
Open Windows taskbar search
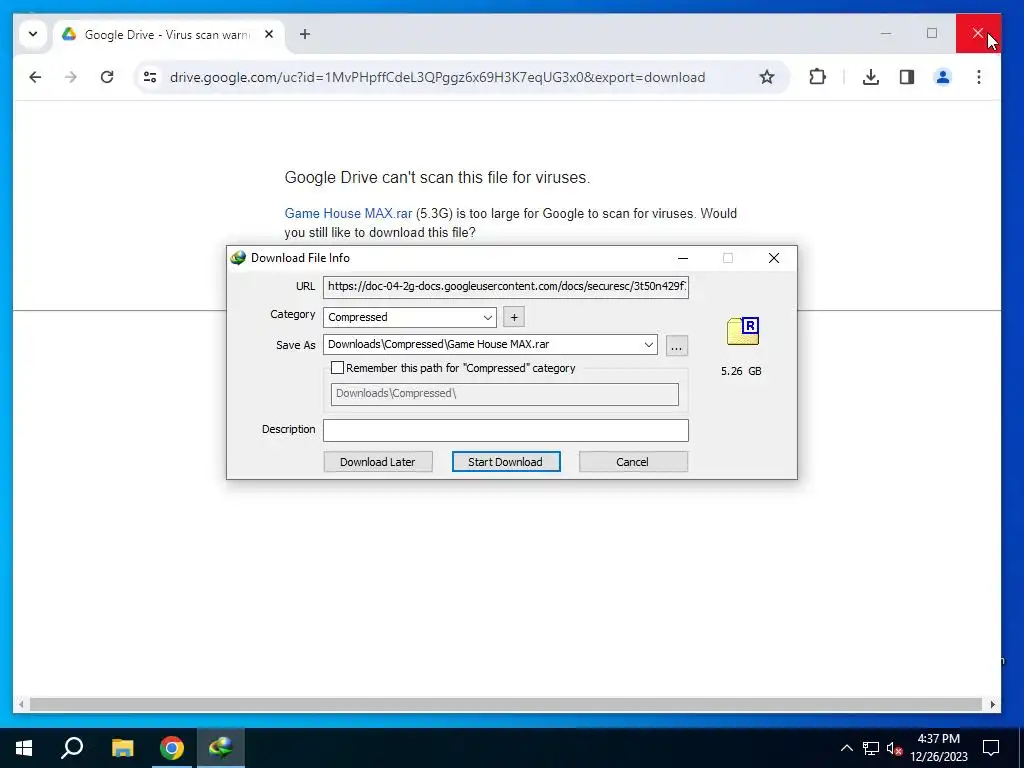coord(72,748)
